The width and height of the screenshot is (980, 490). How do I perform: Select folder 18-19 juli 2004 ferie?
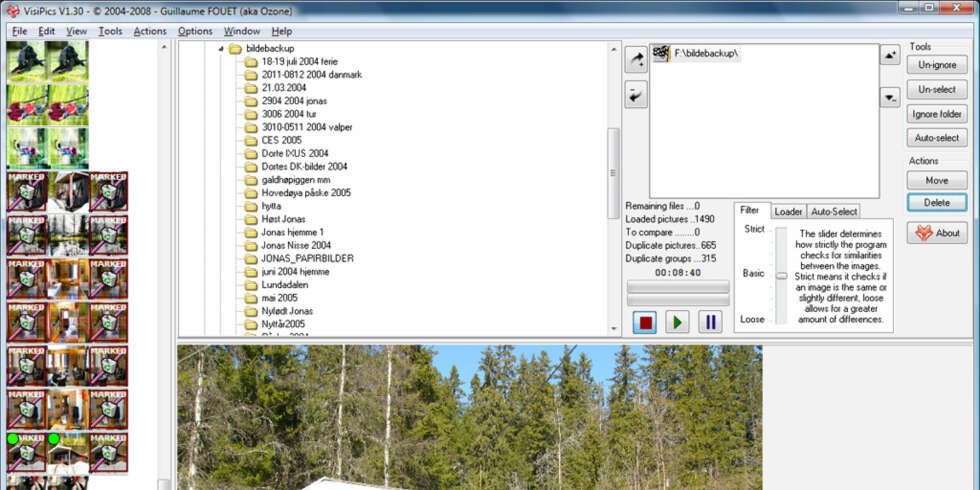[x=300, y=61]
